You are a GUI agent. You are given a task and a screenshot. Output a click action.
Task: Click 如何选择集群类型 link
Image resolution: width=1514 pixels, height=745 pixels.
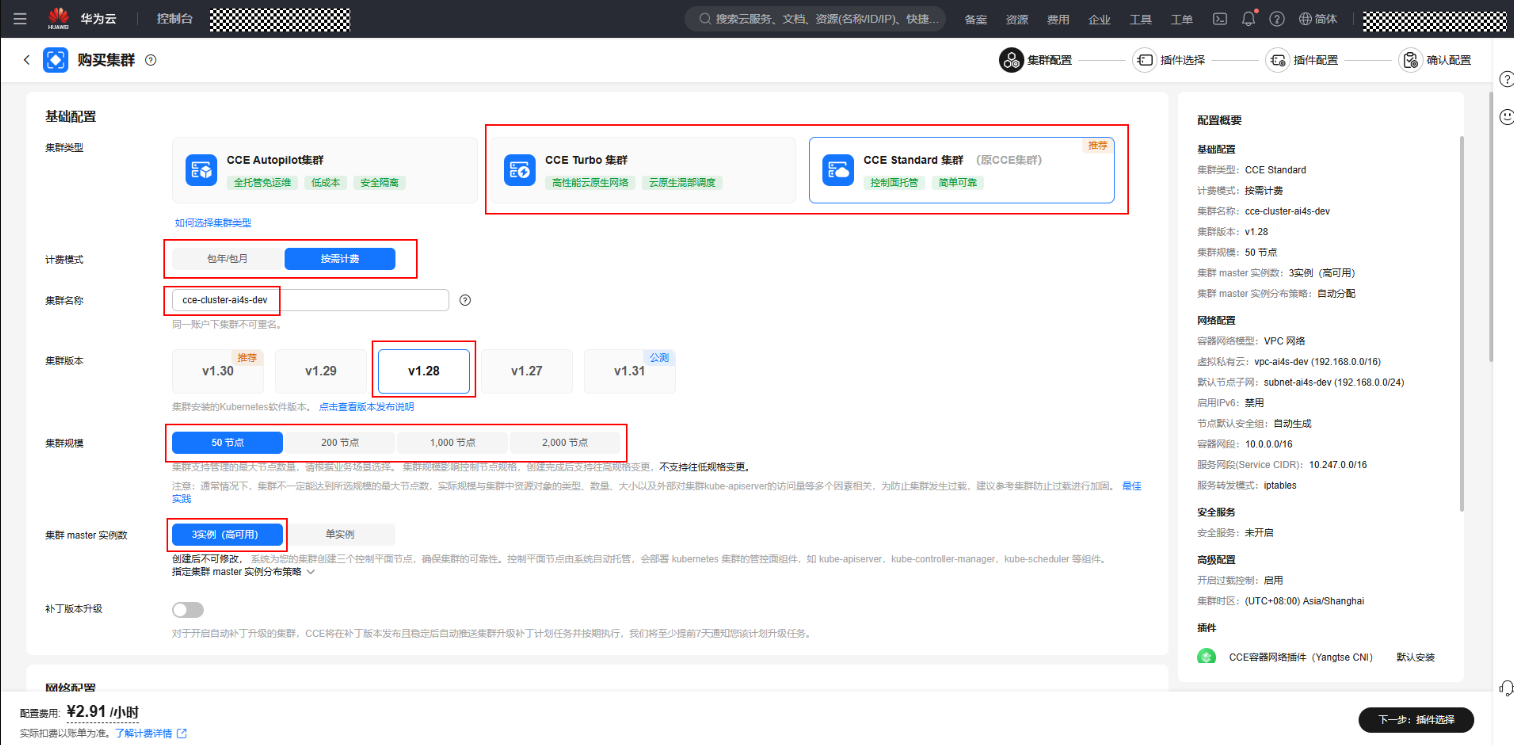213,223
